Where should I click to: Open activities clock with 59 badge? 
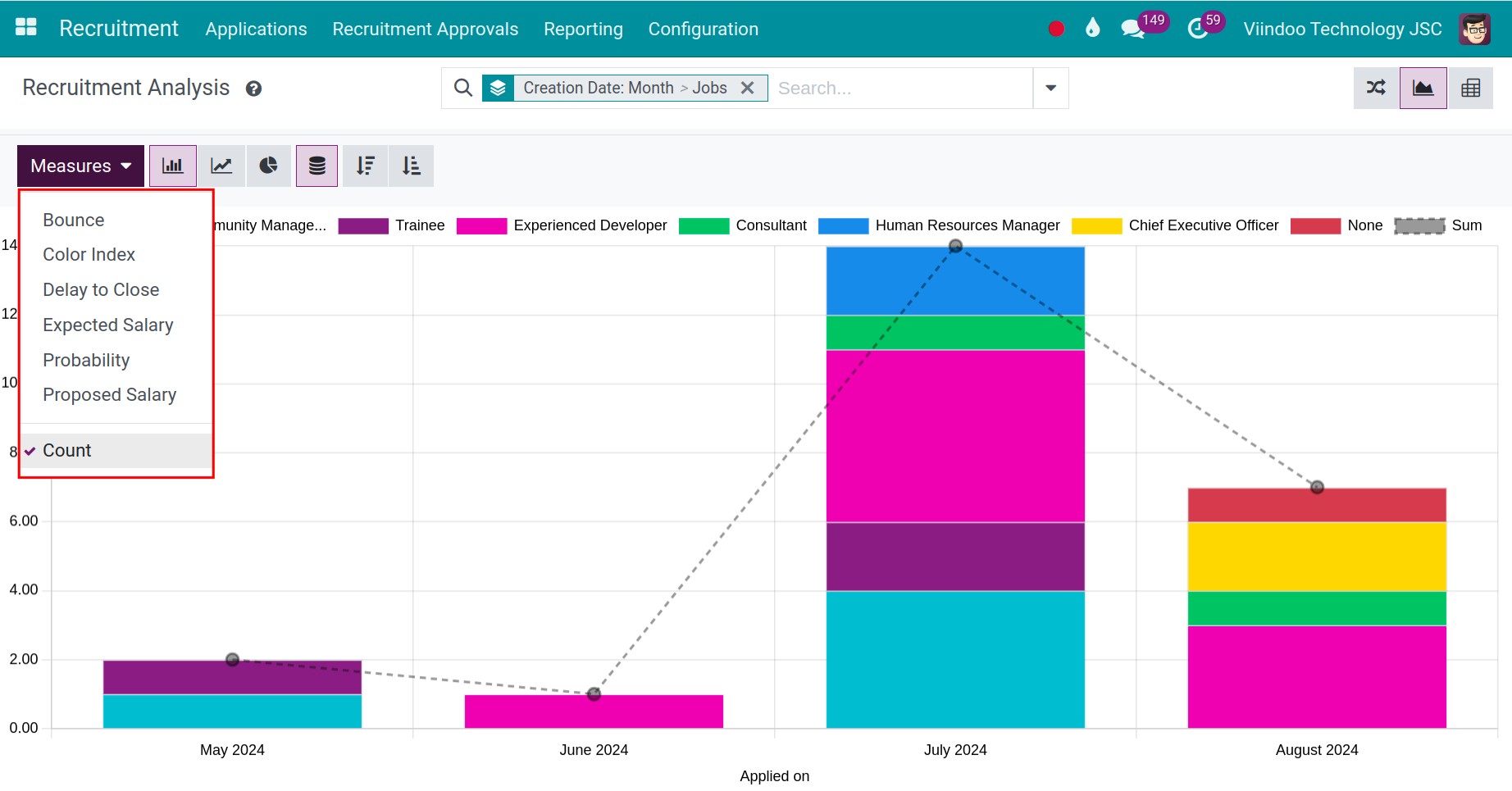[1205, 27]
